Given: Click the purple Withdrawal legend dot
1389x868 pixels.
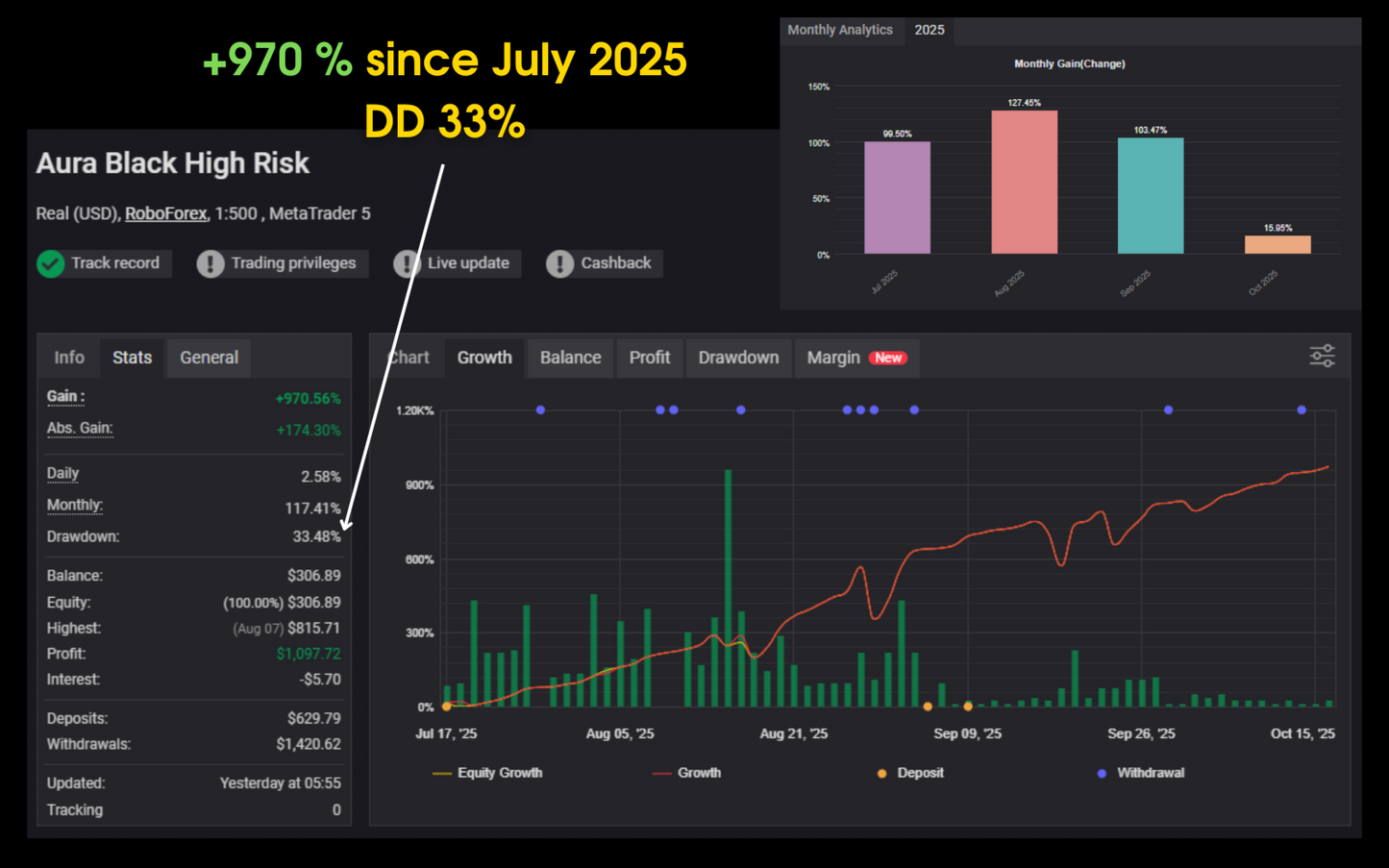Looking at the screenshot, I should click(1102, 773).
